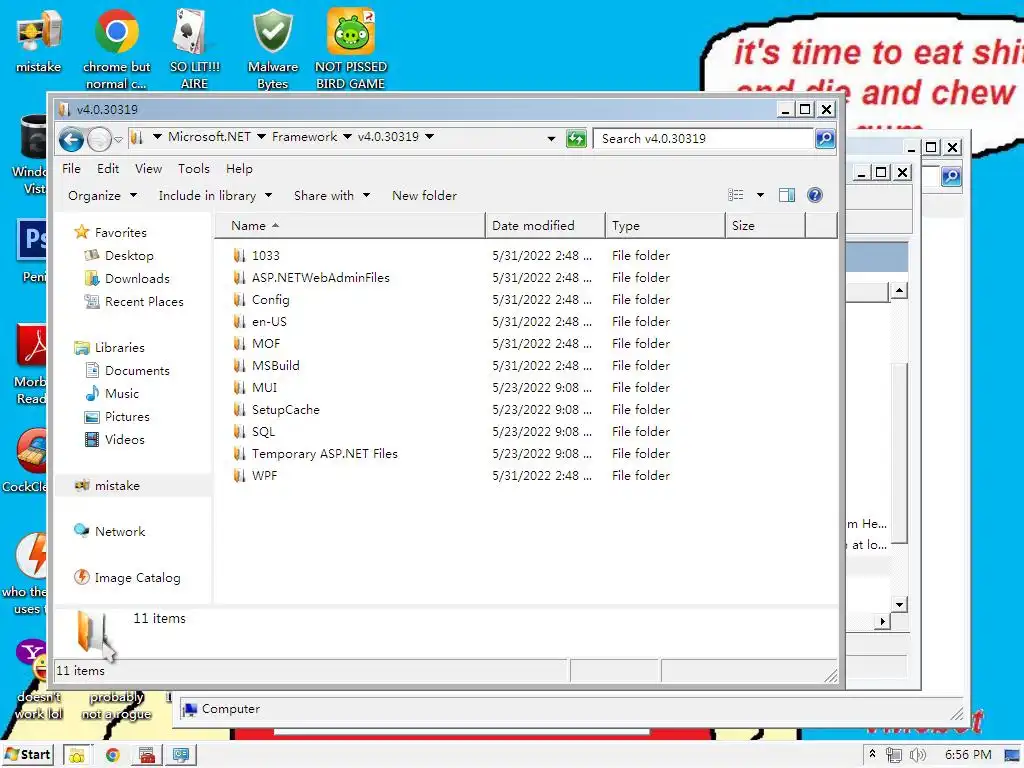The width and height of the screenshot is (1024, 768).
Task: Click the Search v4.0.30319 input field
Action: [x=703, y=138]
